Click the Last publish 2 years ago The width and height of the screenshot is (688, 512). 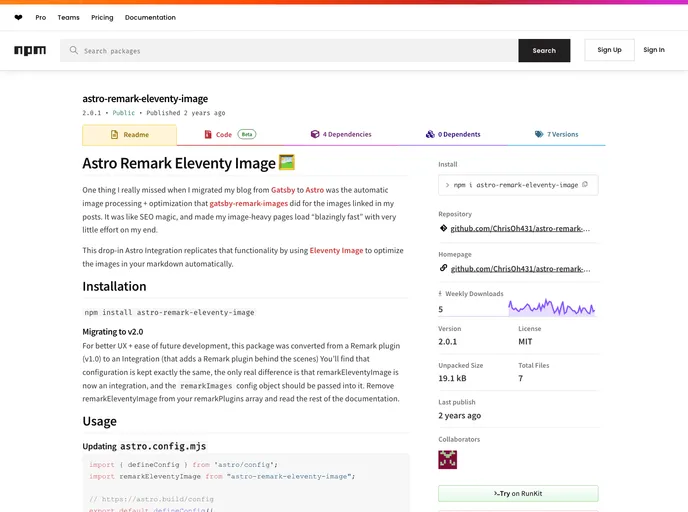[459, 415]
